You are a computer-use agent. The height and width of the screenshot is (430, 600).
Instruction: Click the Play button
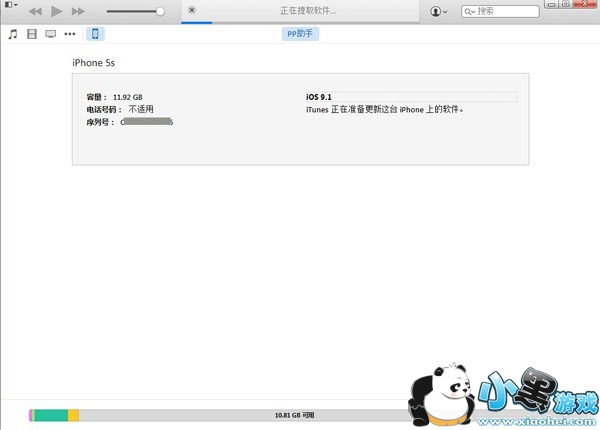point(57,11)
